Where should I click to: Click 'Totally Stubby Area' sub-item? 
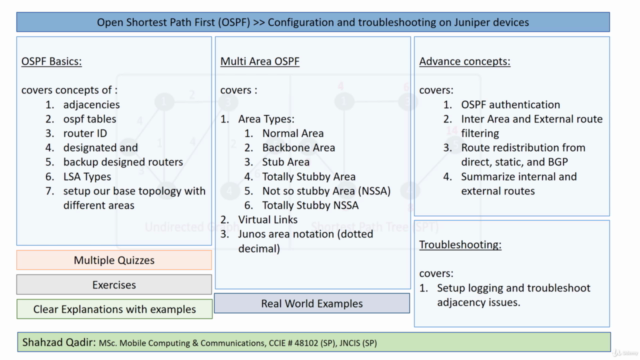point(309,176)
